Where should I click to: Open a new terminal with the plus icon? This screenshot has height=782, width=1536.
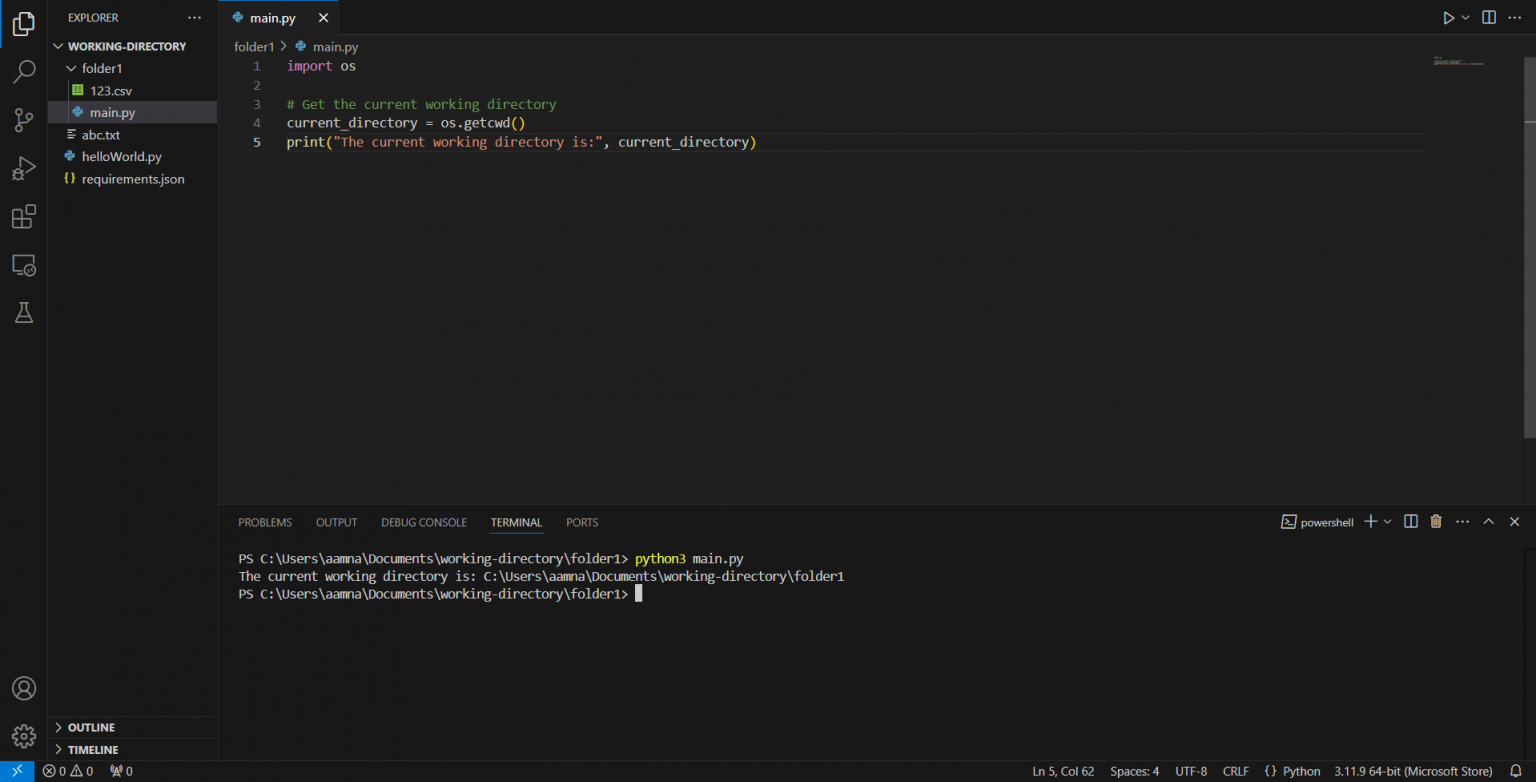click(x=1369, y=521)
